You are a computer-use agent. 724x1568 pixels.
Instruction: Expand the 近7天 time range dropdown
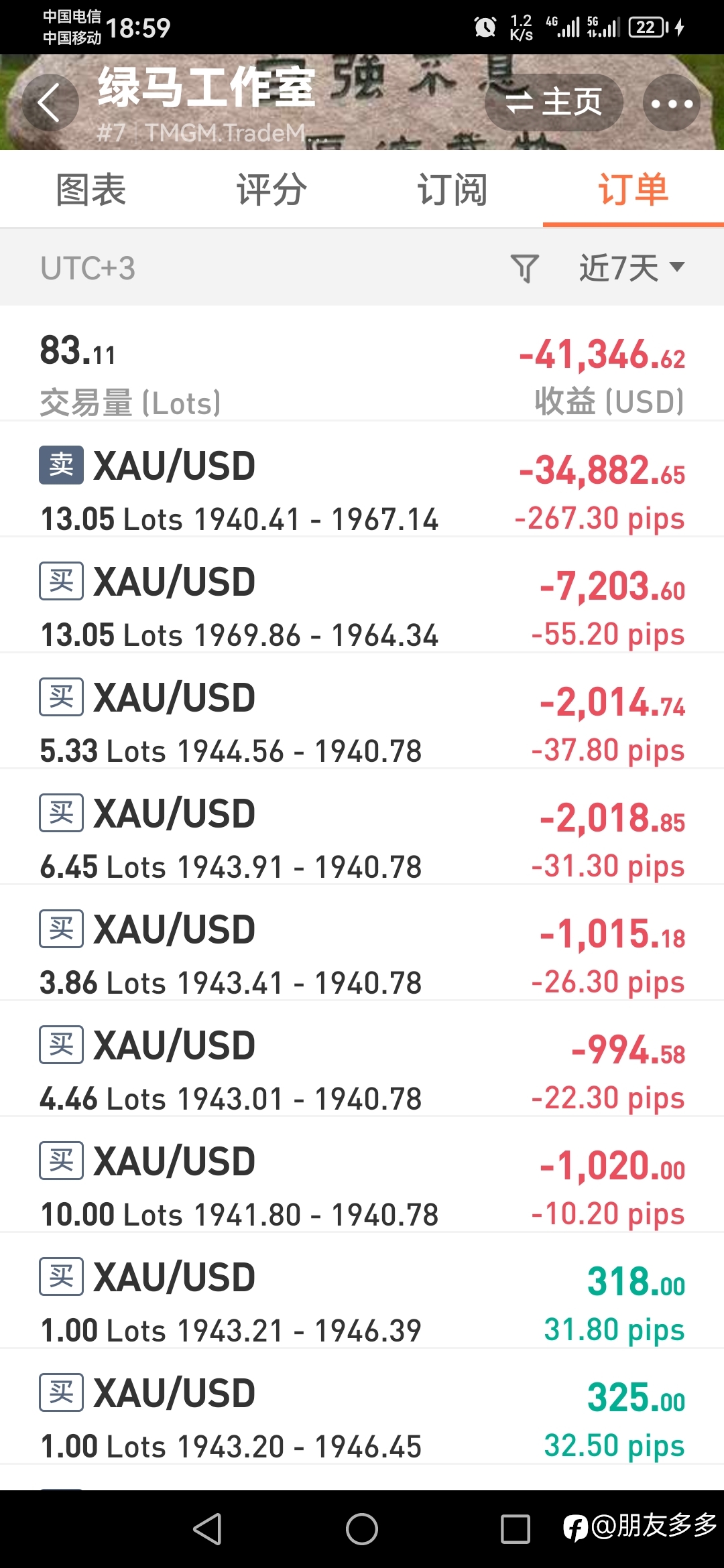click(632, 268)
